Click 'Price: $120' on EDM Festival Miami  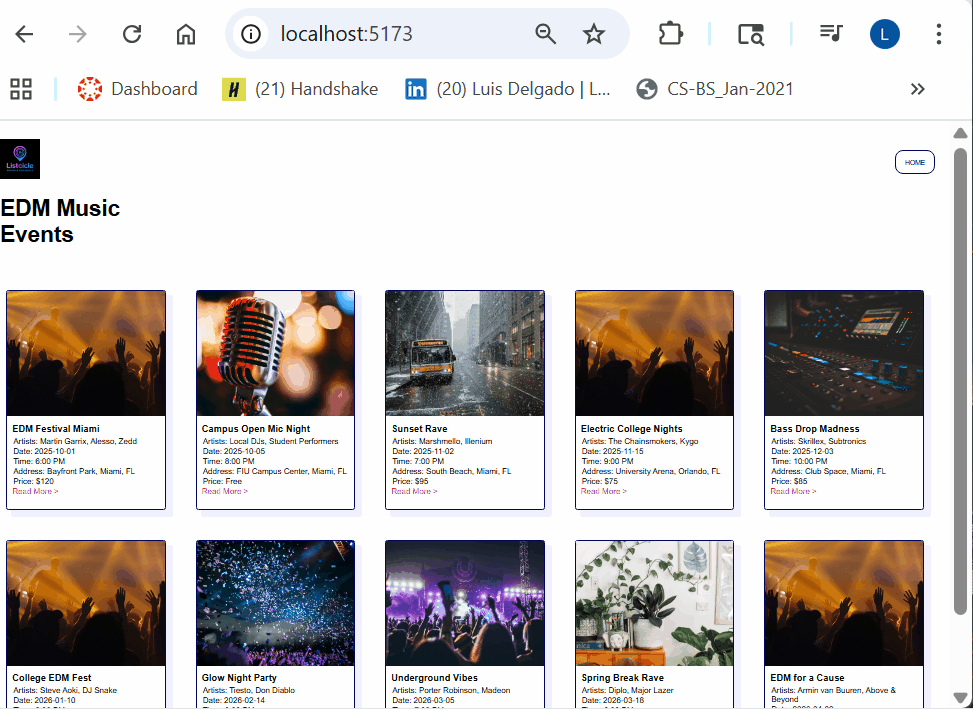click(x=34, y=481)
